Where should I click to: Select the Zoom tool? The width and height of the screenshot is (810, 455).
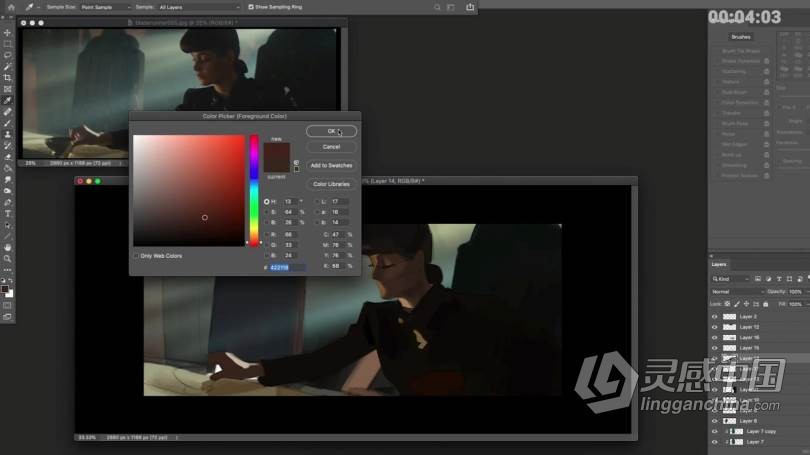(7, 259)
